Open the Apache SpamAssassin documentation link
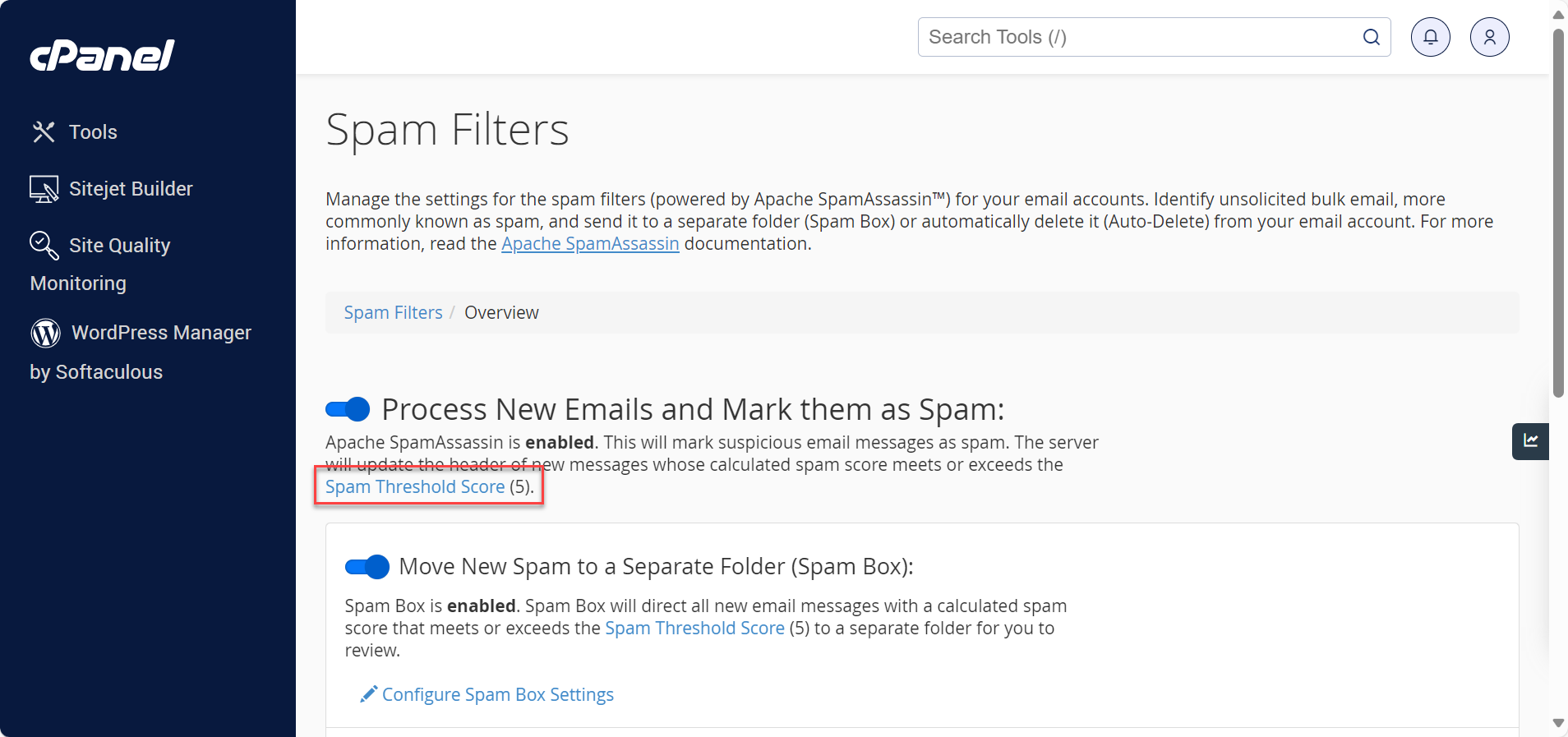The height and width of the screenshot is (737, 1568). coord(590,243)
